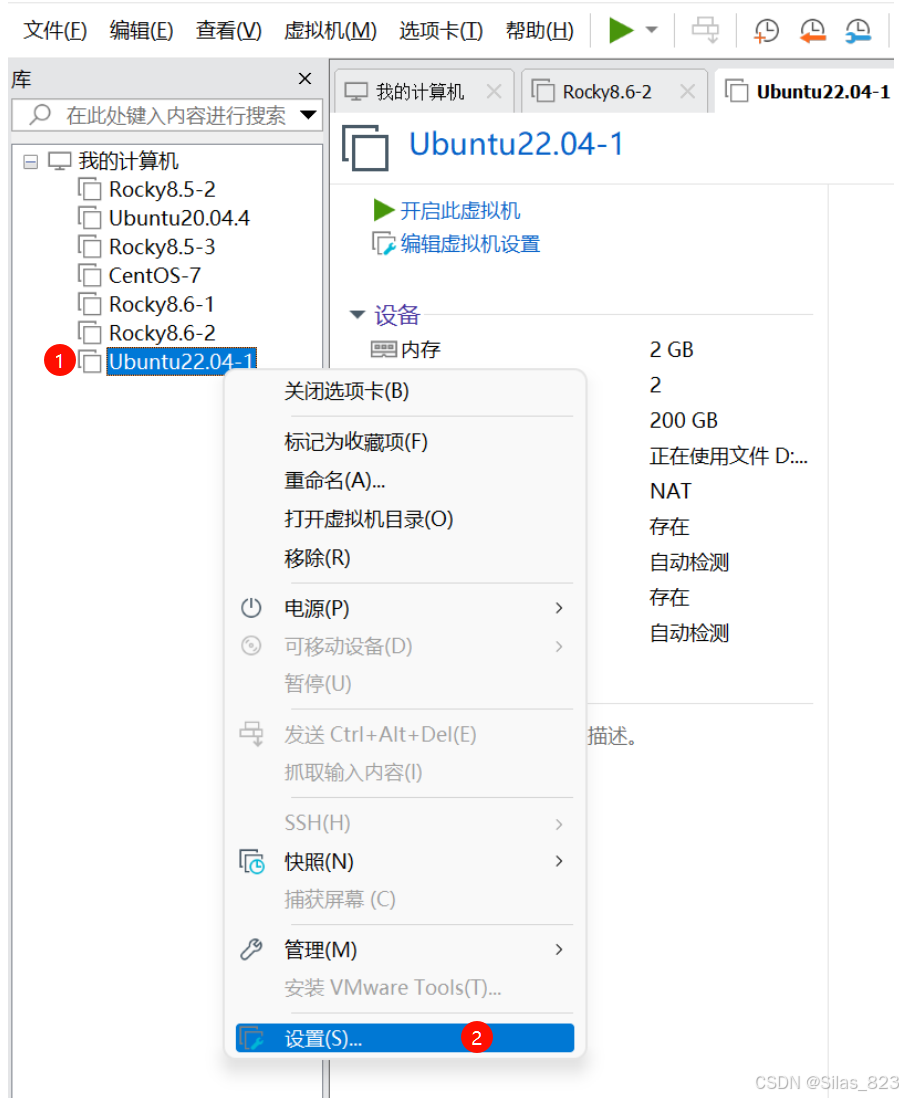Click the take snapshot clock-plus toolbar icon
Viewport: 903px width, 1098px height.
tap(766, 30)
